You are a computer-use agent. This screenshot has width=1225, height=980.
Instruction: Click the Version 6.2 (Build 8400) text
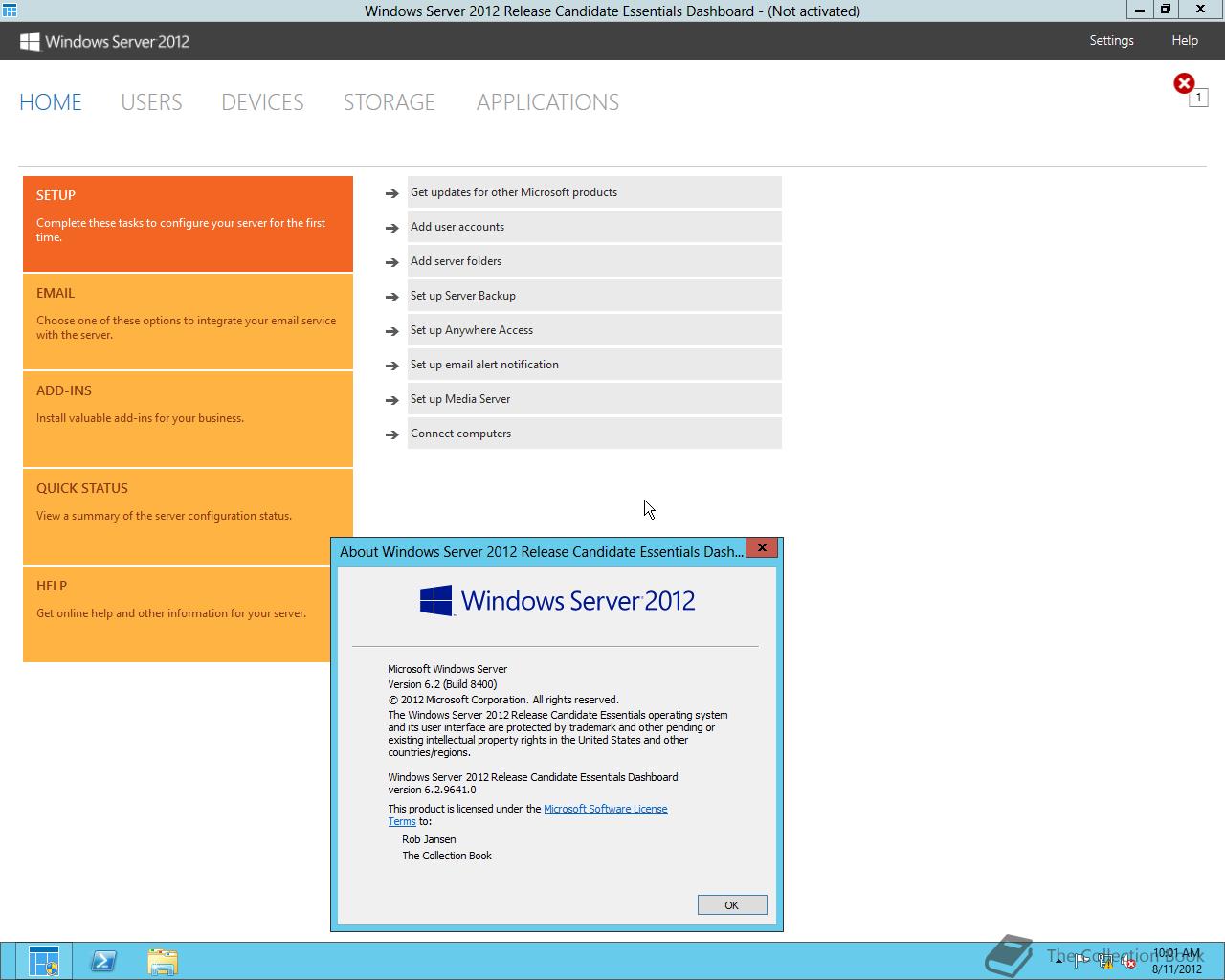442,684
